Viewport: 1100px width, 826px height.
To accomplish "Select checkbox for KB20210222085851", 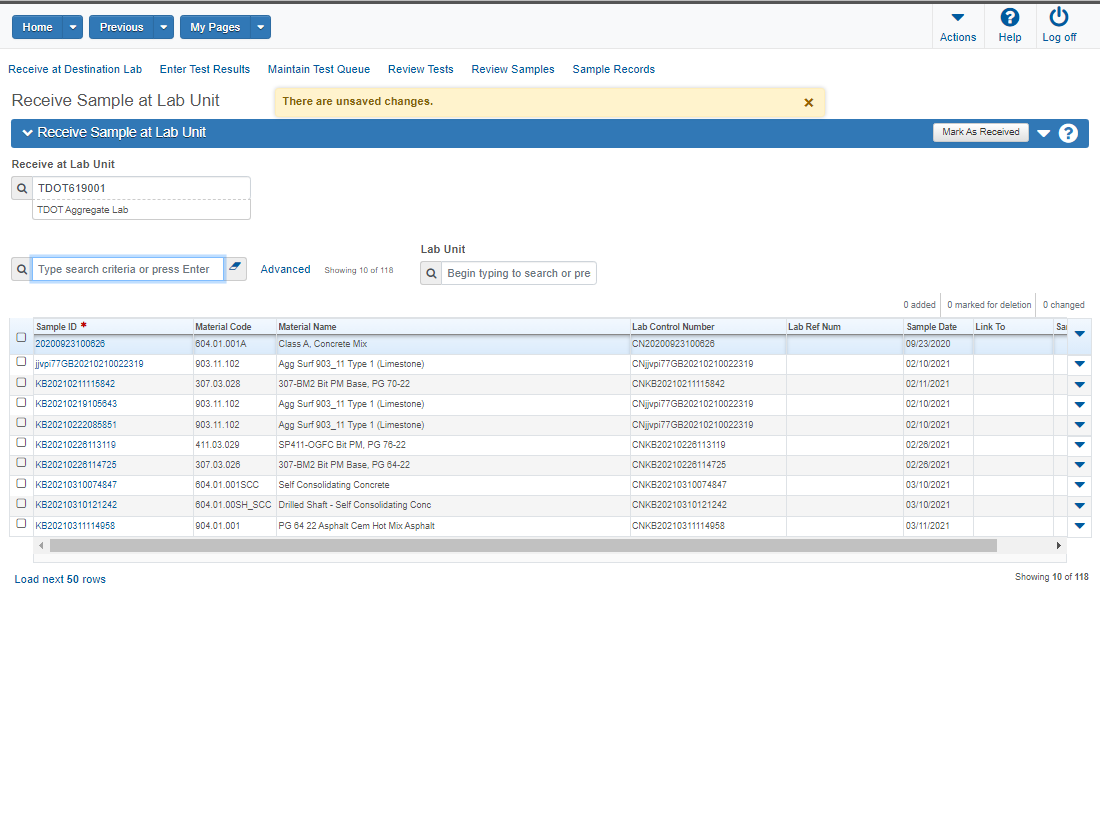I will (x=21, y=422).
